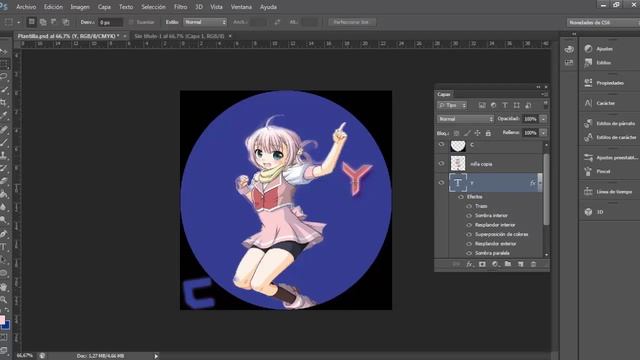Hide the niña copia layer

[x=441, y=164]
